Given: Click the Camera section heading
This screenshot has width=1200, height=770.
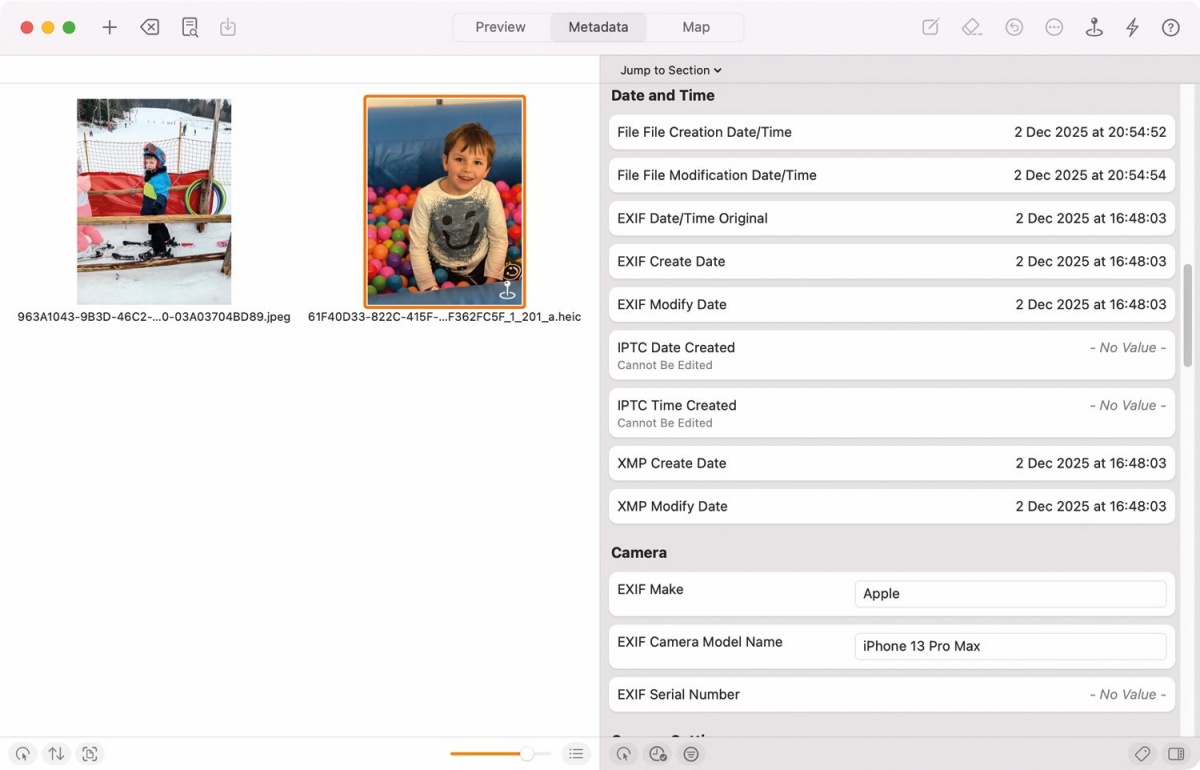Looking at the screenshot, I should 639,553.
